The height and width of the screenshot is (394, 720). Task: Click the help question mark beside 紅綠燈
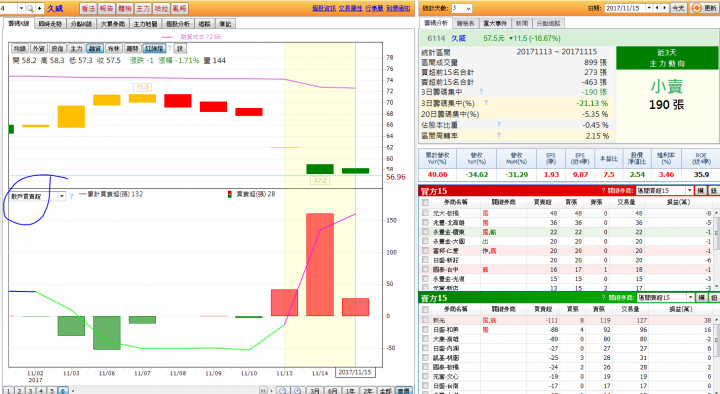pos(169,48)
